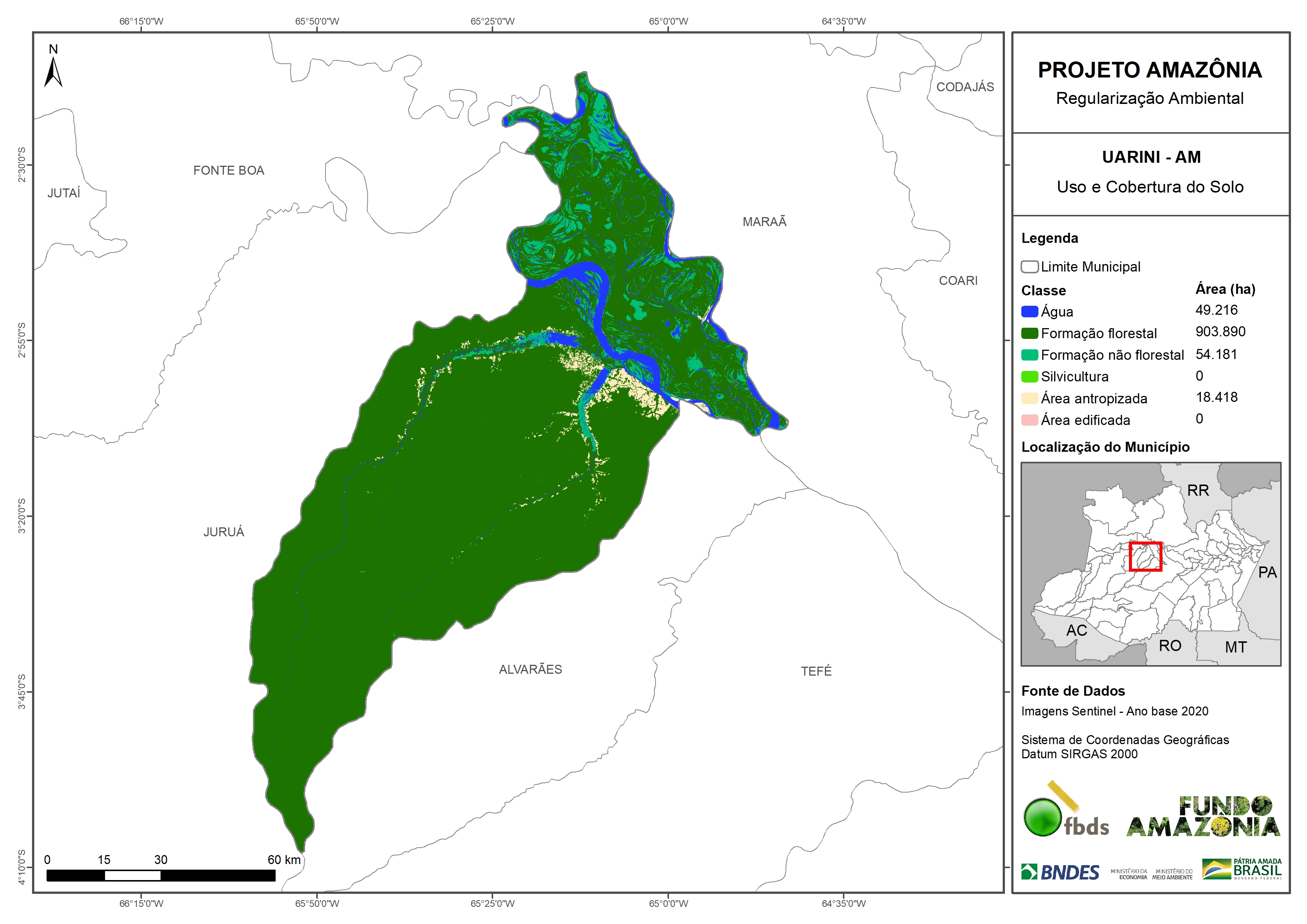
Task: Click the Ministério do Meio Ambiente logo
Action: [1172, 874]
